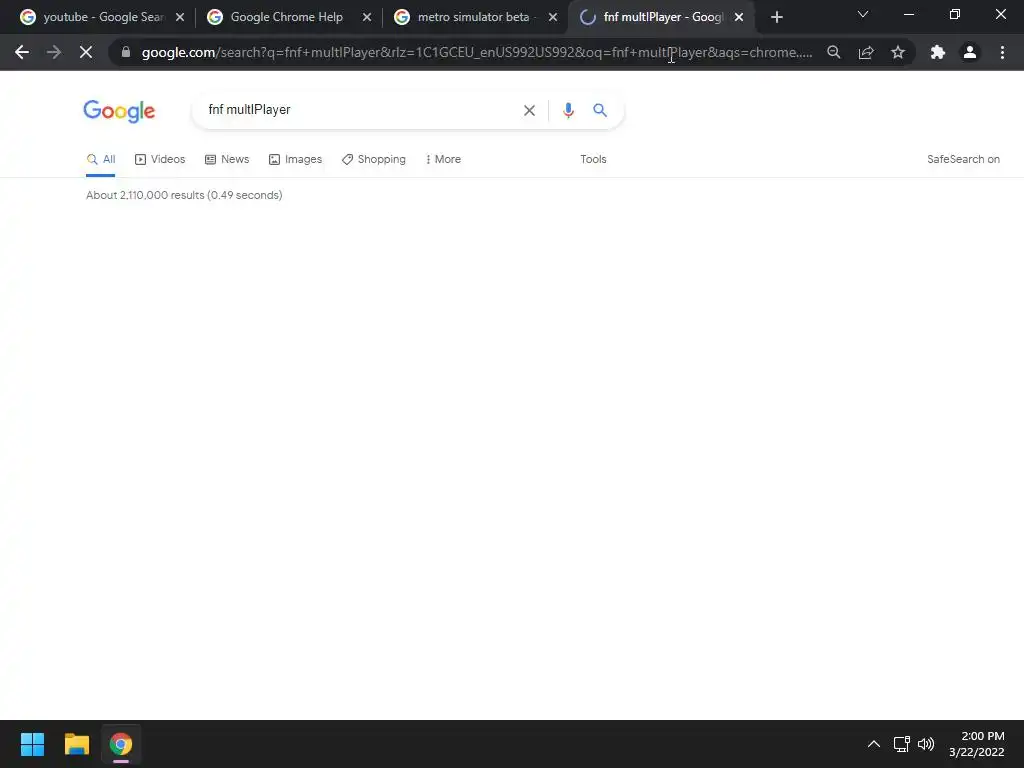
Task: Show Shopping results
Action: [x=374, y=159]
